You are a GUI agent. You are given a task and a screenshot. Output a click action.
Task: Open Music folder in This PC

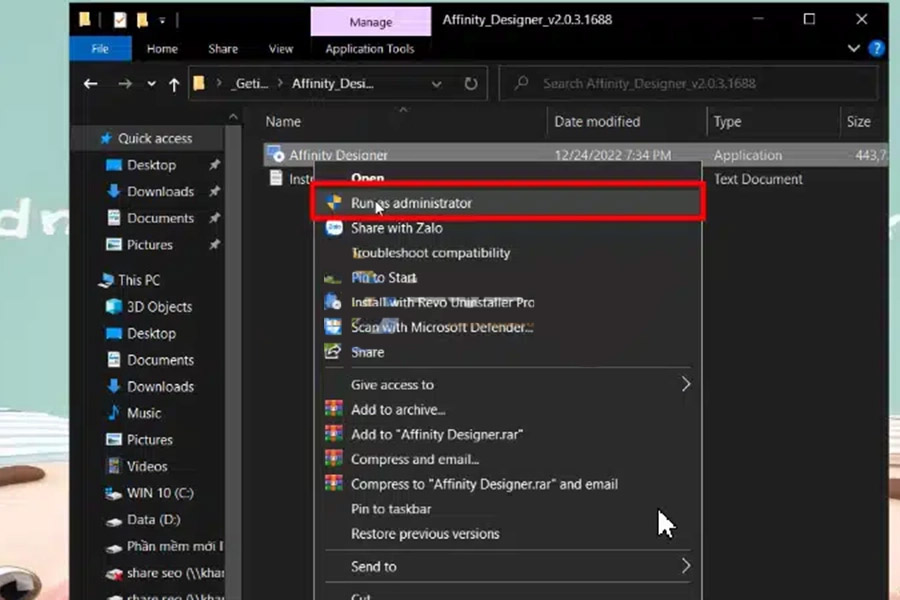pyautogui.click(x=143, y=413)
